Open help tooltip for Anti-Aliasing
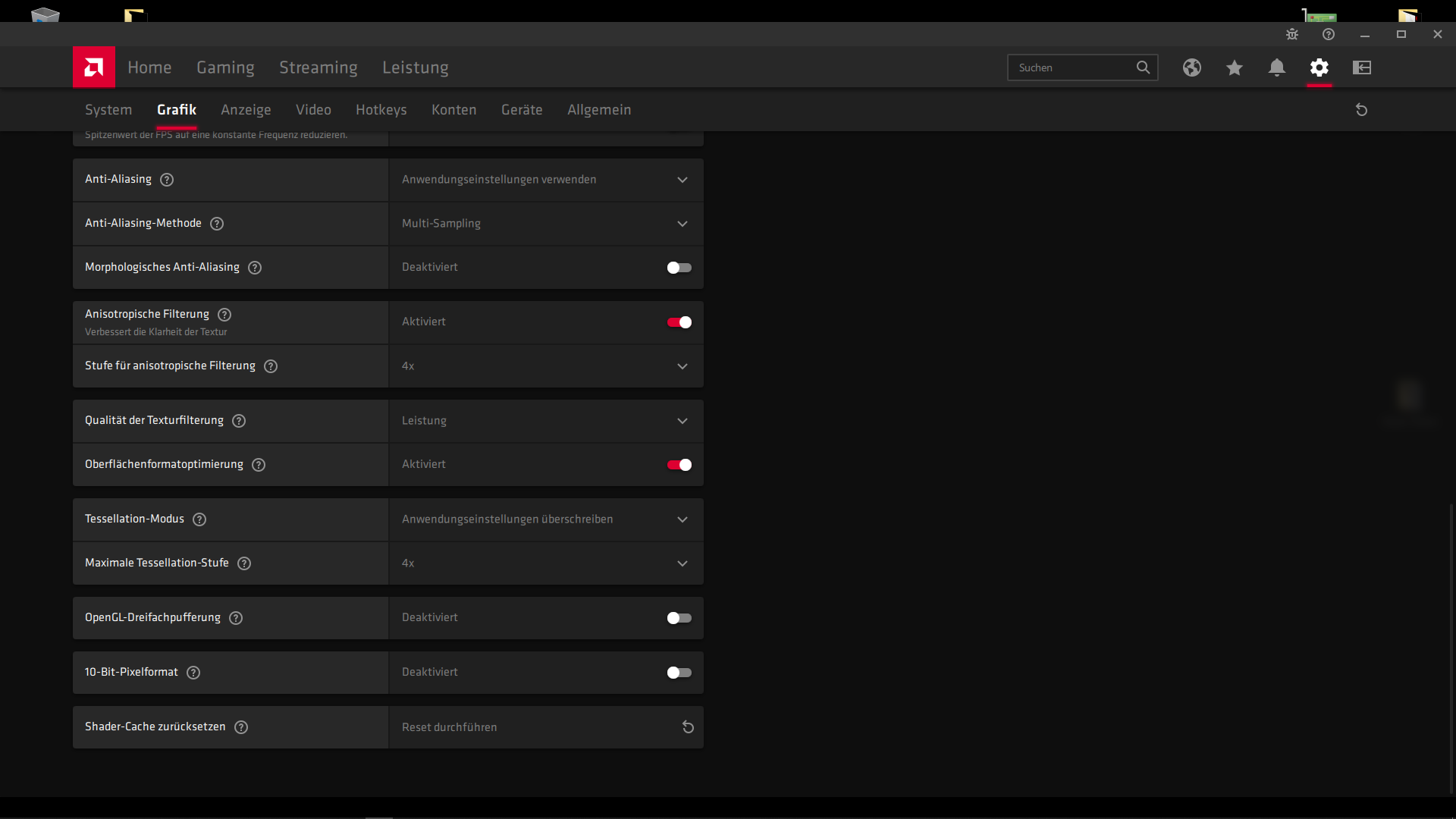 coord(167,180)
